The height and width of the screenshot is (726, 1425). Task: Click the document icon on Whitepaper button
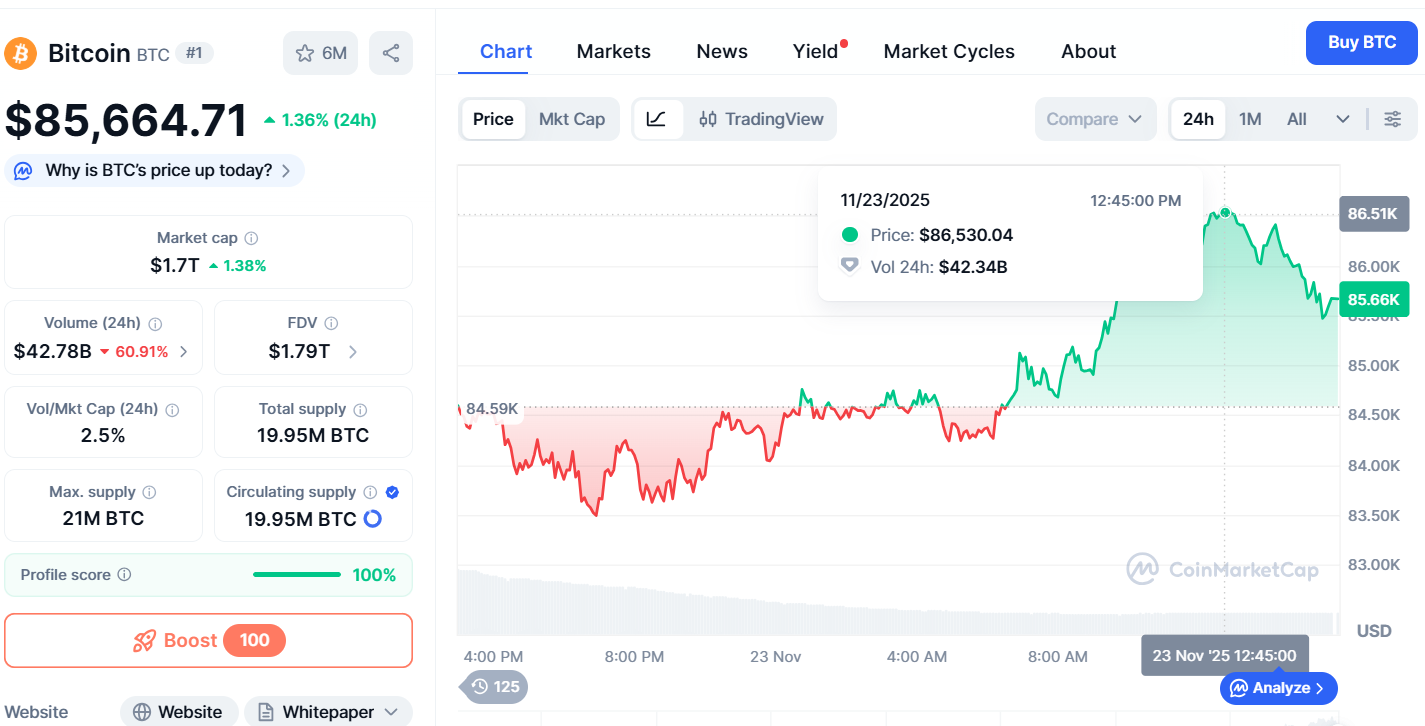(266, 712)
